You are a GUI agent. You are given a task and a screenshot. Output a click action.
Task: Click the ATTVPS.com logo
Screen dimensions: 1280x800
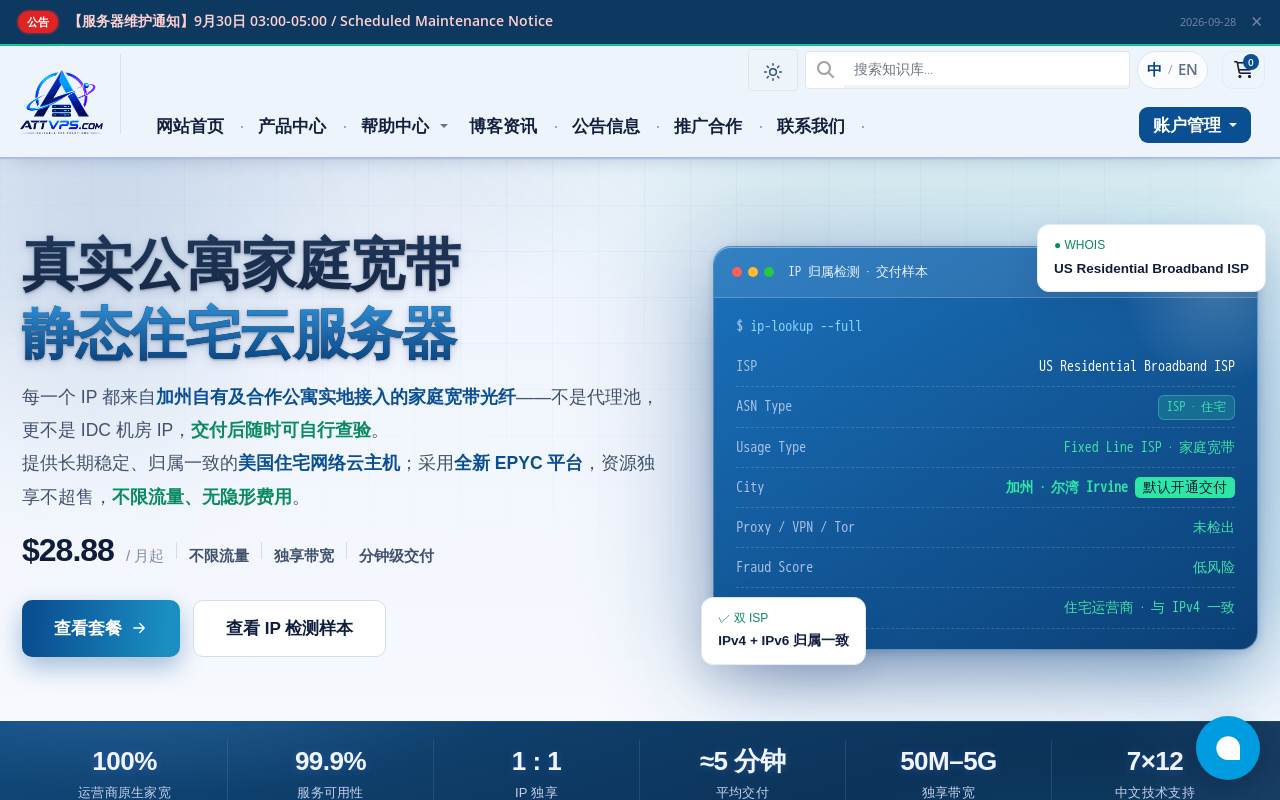(61, 101)
